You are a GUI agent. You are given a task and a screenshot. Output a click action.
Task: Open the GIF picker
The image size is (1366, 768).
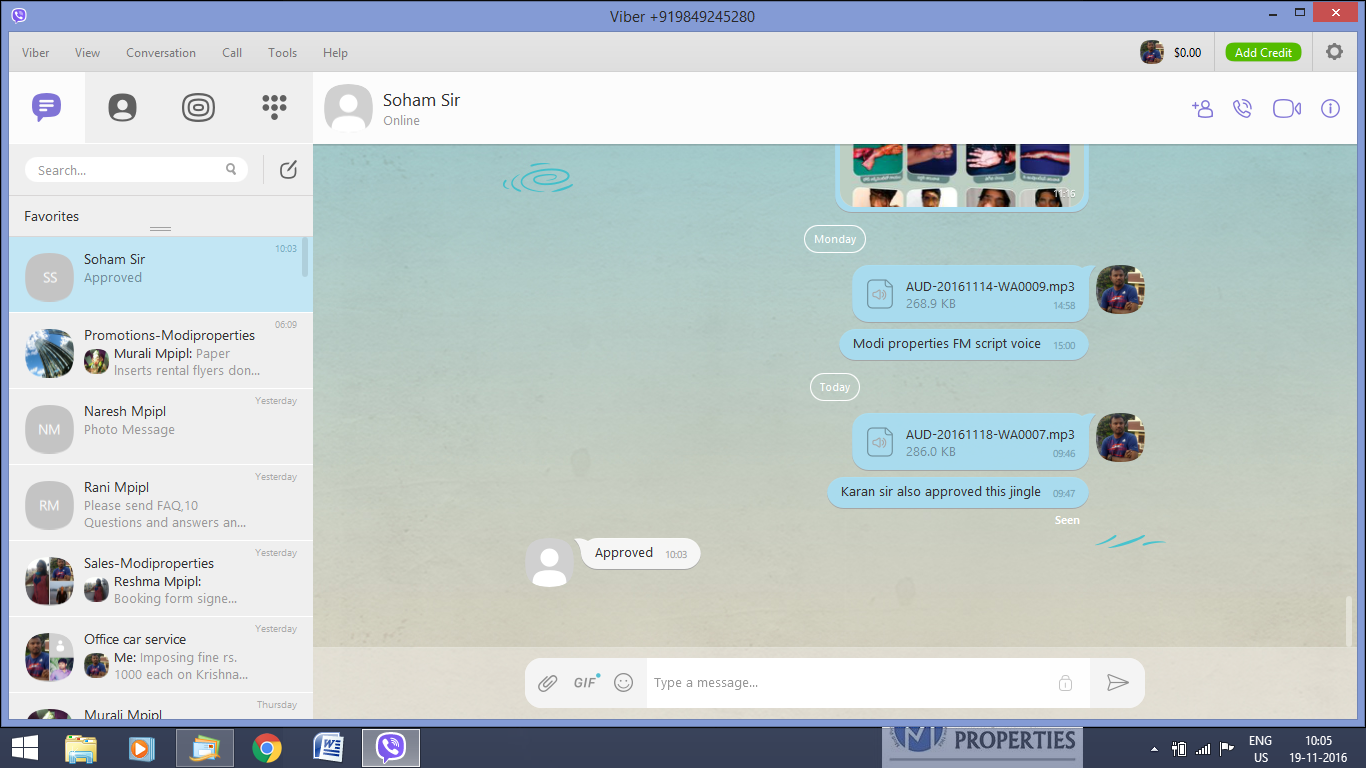pyautogui.click(x=585, y=683)
